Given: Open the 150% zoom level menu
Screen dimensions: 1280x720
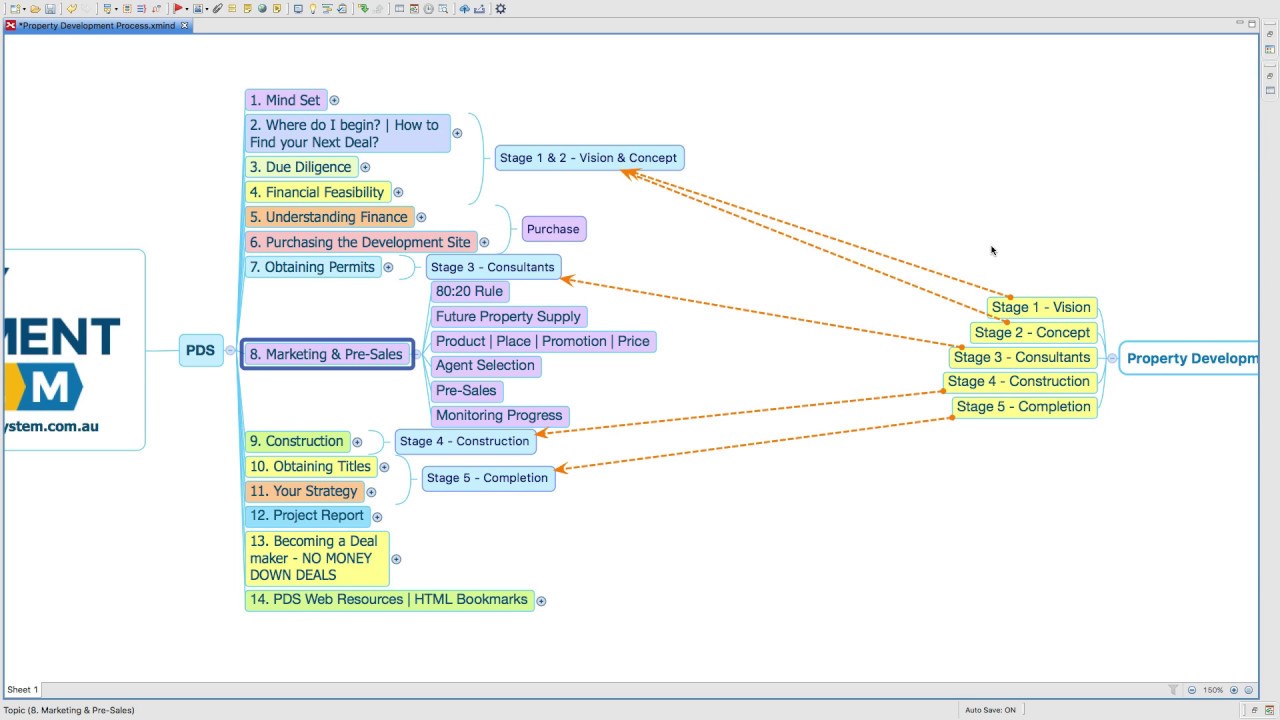Looking at the screenshot, I should 1213,690.
